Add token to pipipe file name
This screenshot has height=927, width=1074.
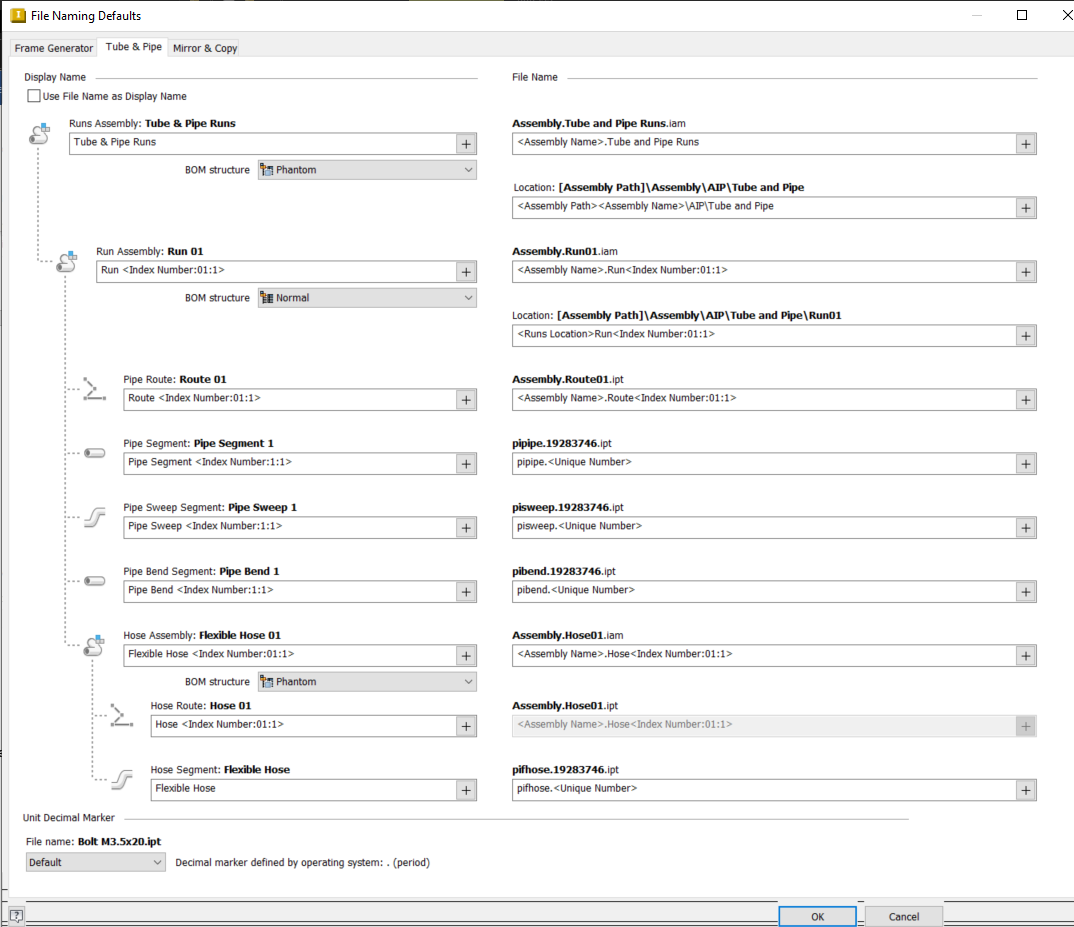[1025, 464]
